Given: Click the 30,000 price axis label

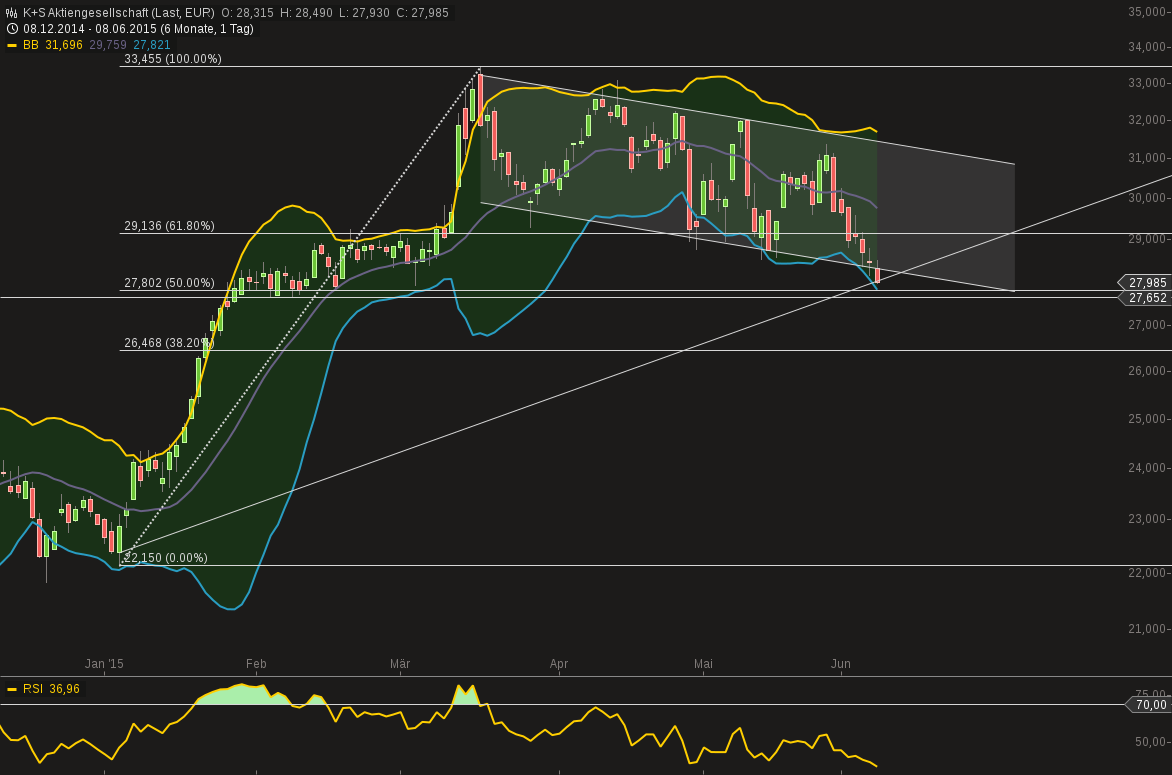Looking at the screenshot, I should click(1146, 198).
